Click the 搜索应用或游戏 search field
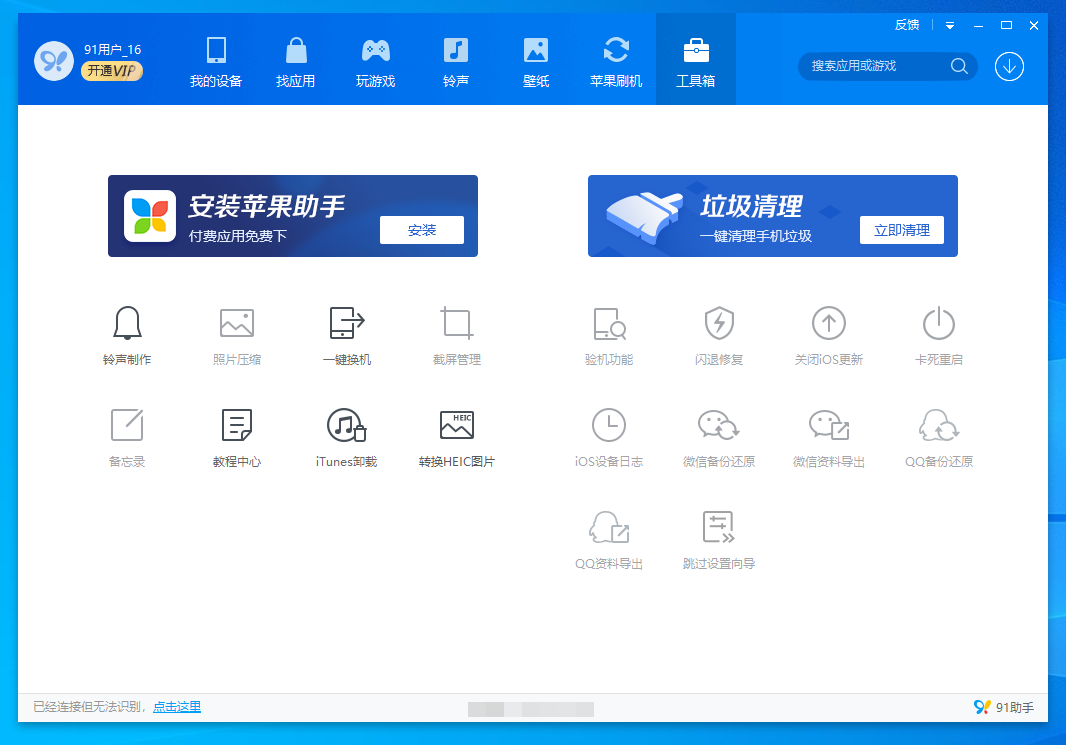Viewport: 1066px width, 745px height. point(876,66)
